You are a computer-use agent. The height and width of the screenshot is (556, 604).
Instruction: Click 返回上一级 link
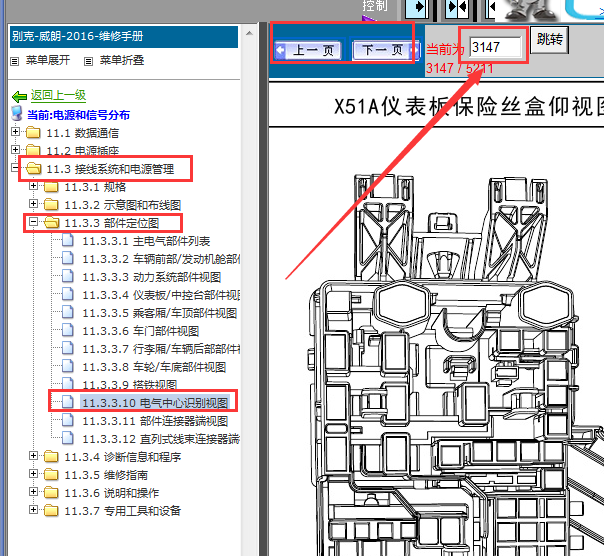coord(58,95)
